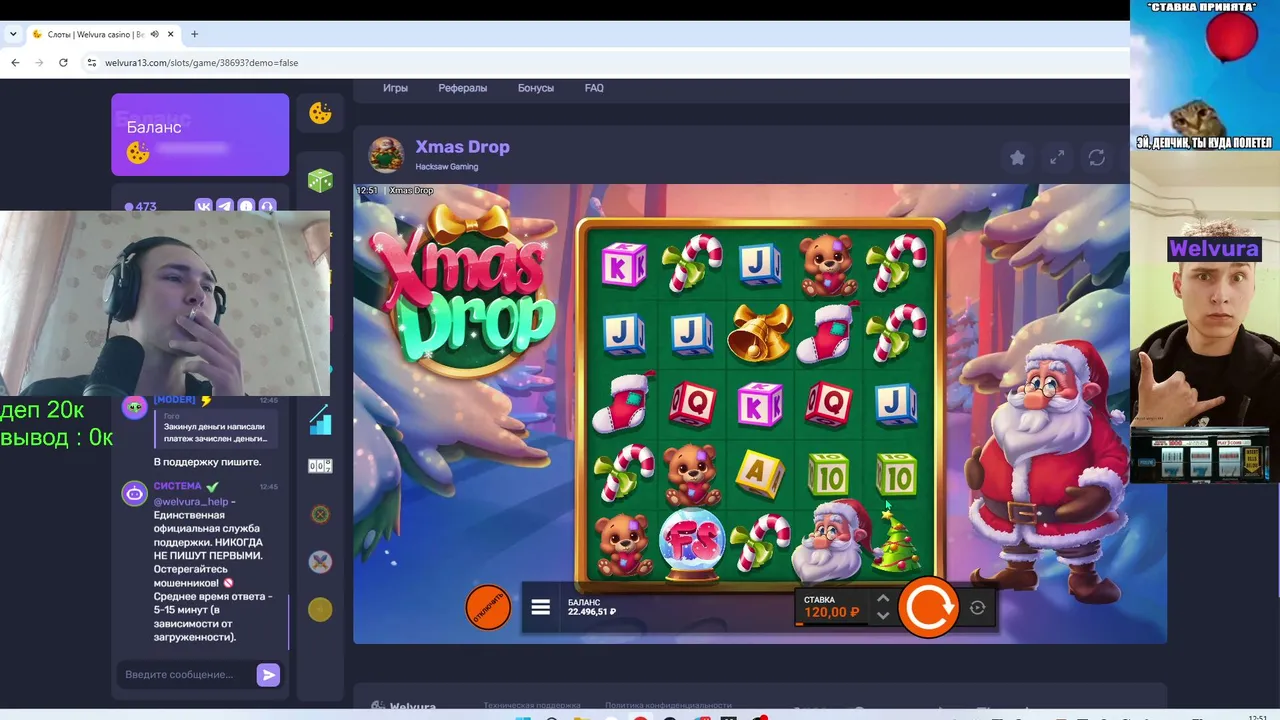Open the info icon in social row
The width and height of the screenshot is (1280, 720).
[246, 207]
